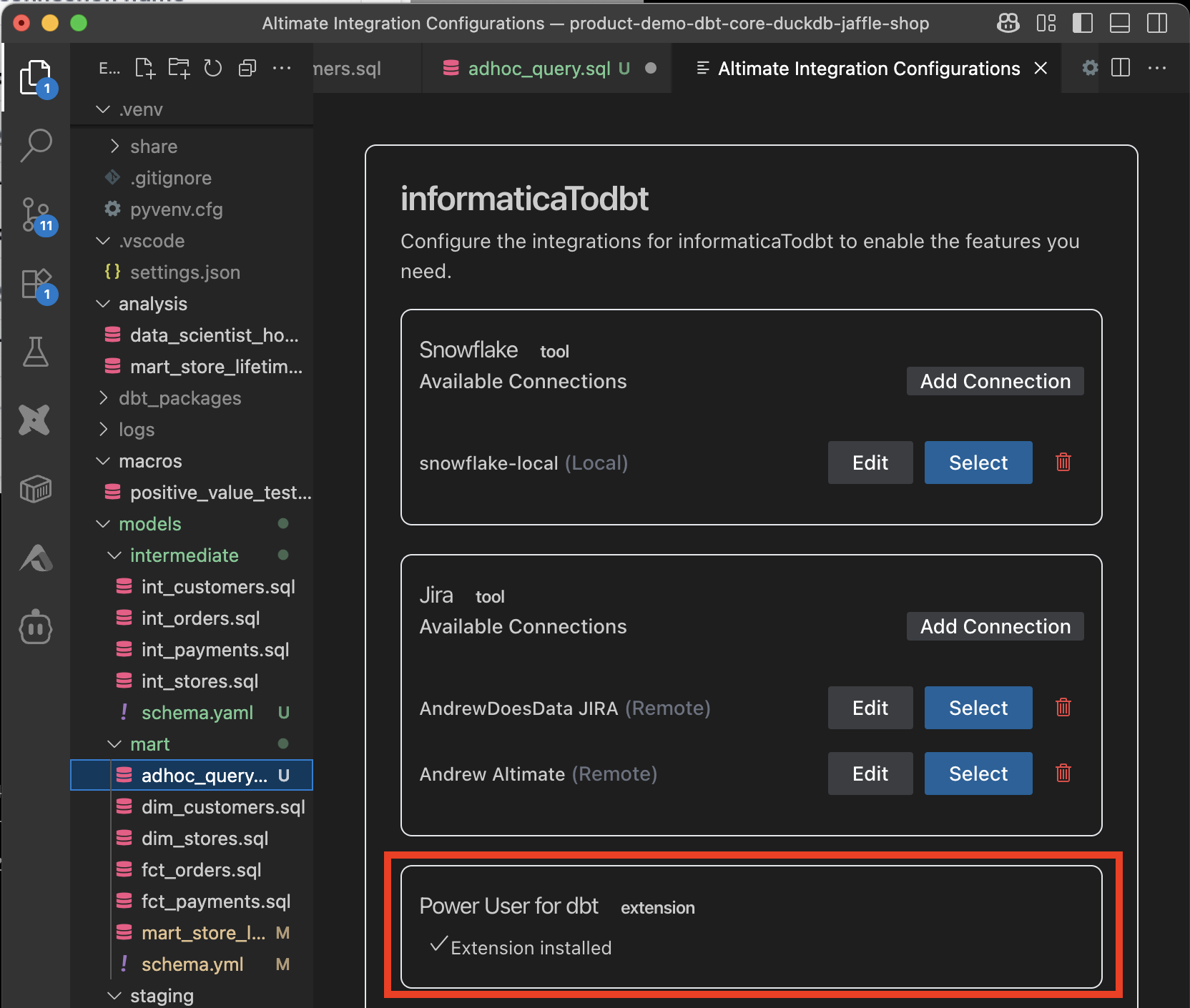This screenshot has width=1190, height=1008.
Task: Collapse the .venv folder
Action: (x=192, y=109)
